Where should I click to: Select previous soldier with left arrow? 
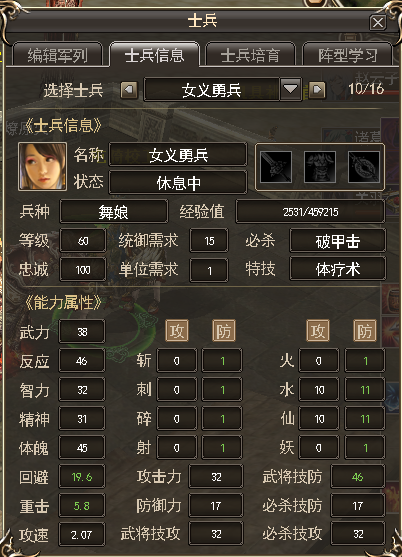tap(129, 90)
